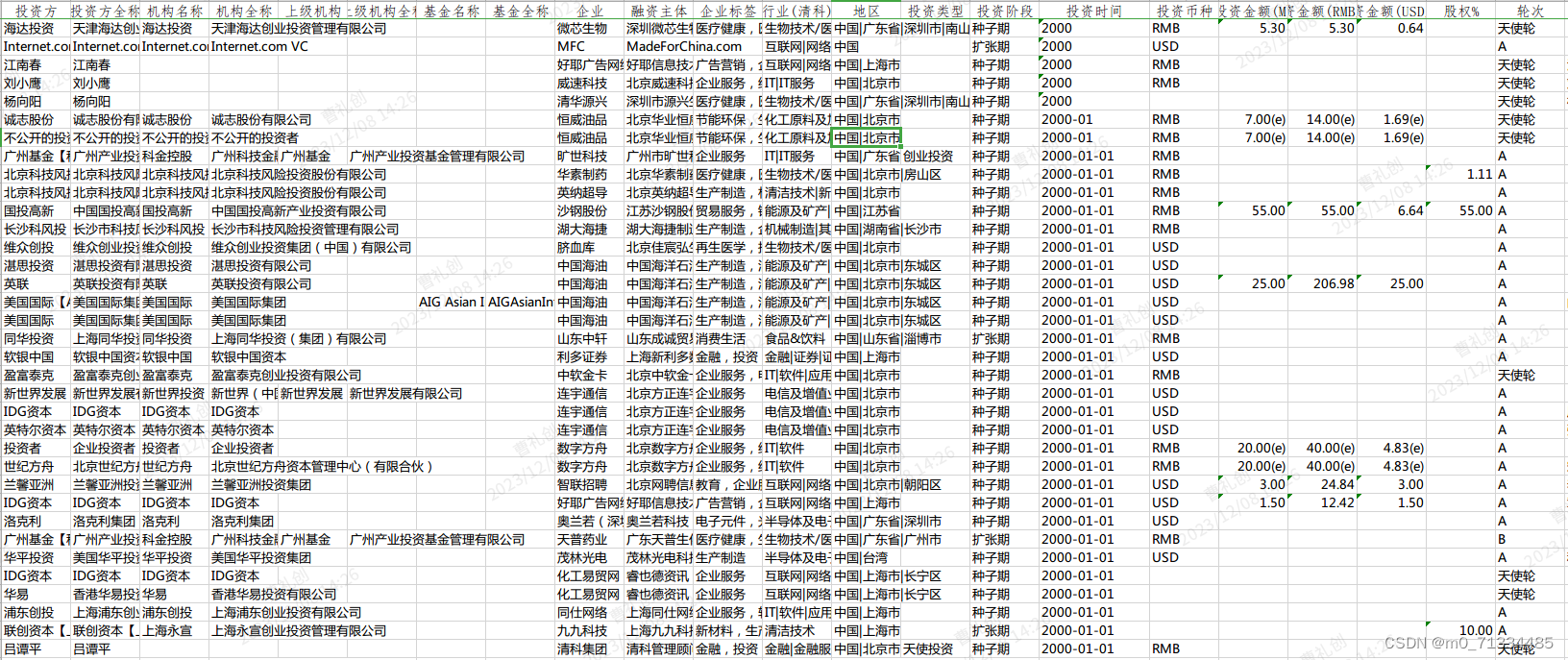Select the 轮次 column header

(x=1531, y=11)
